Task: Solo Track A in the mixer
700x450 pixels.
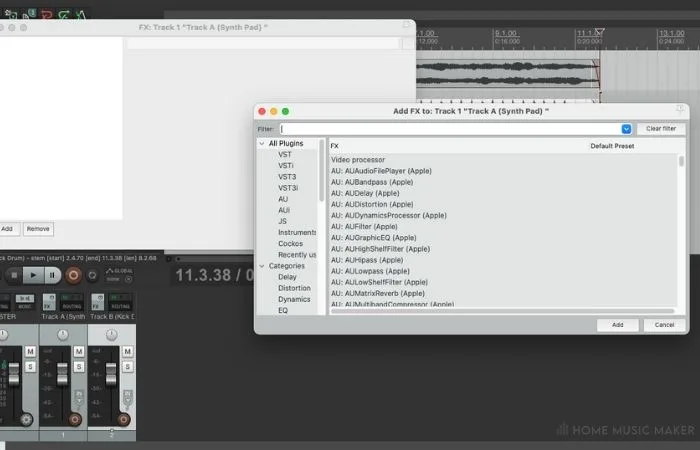Action: click(x=79, y=367)
